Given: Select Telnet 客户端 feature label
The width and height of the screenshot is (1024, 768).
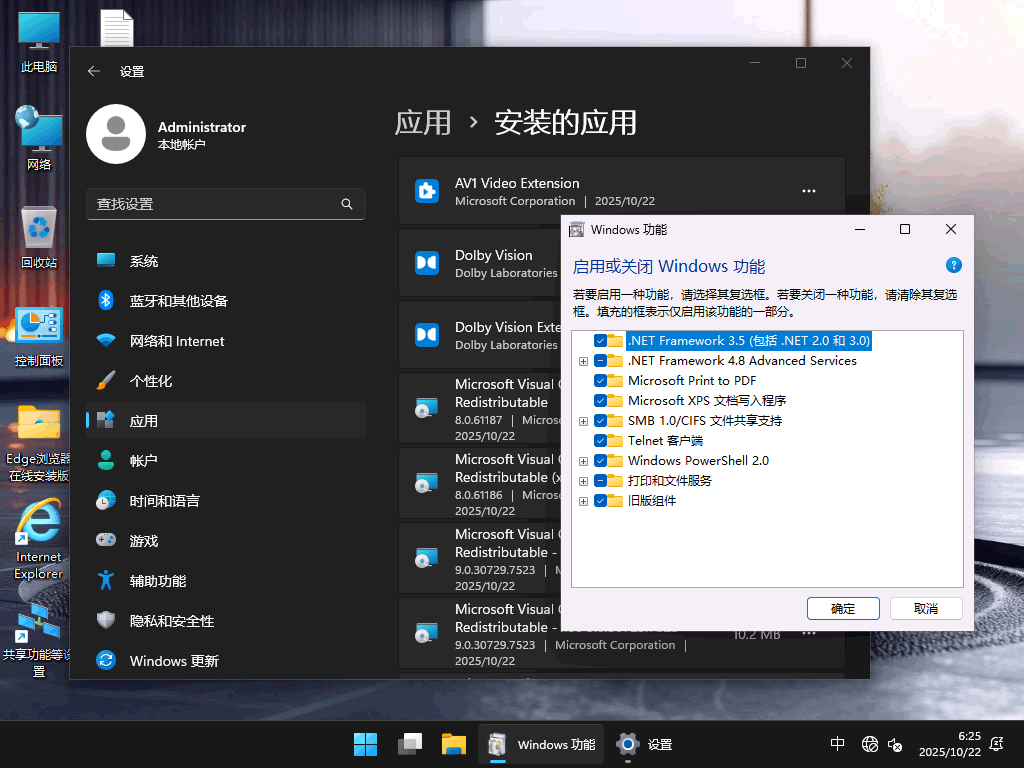Looking at the screenshot, I should [665, 441].
